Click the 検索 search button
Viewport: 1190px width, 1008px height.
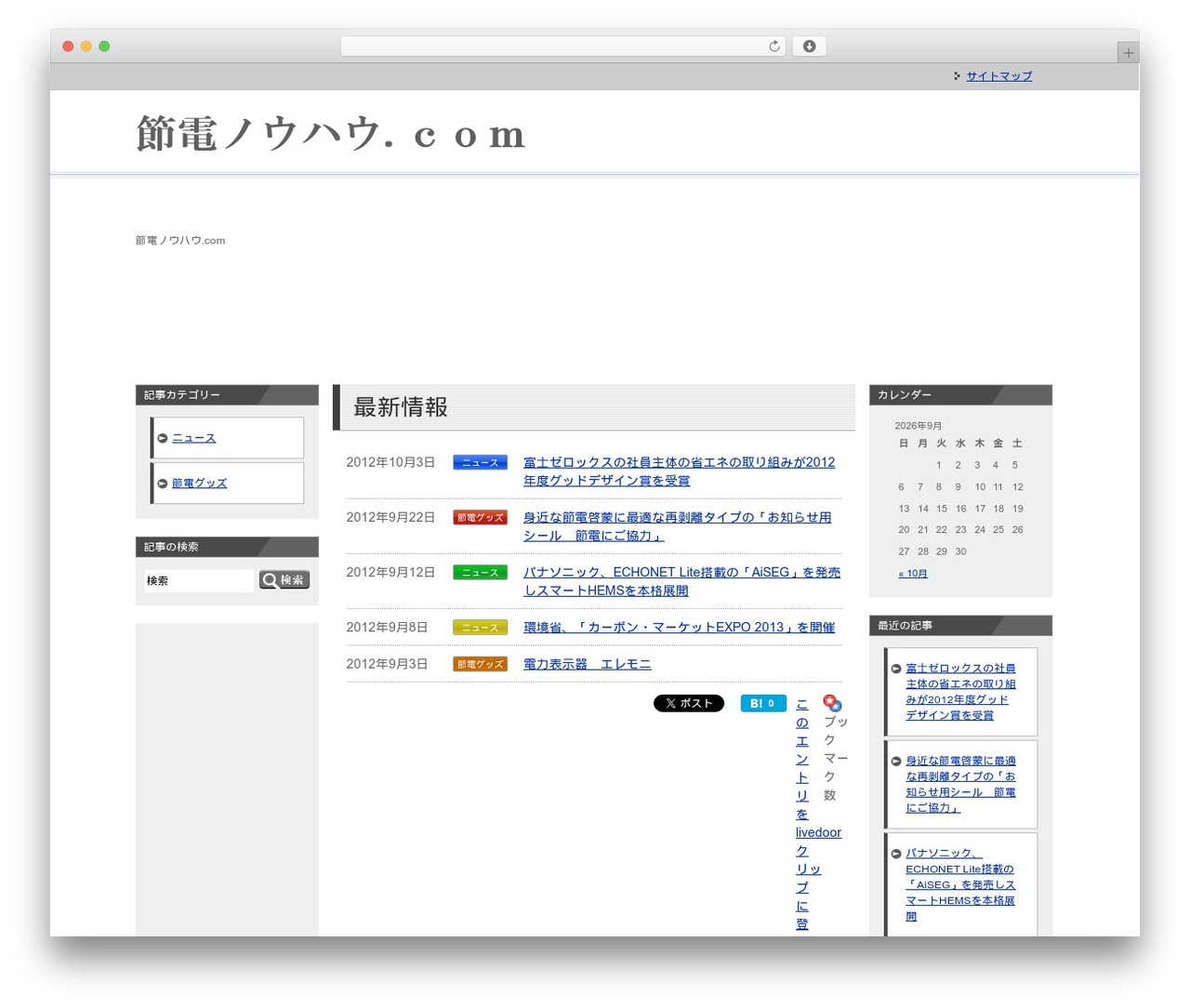284,580
